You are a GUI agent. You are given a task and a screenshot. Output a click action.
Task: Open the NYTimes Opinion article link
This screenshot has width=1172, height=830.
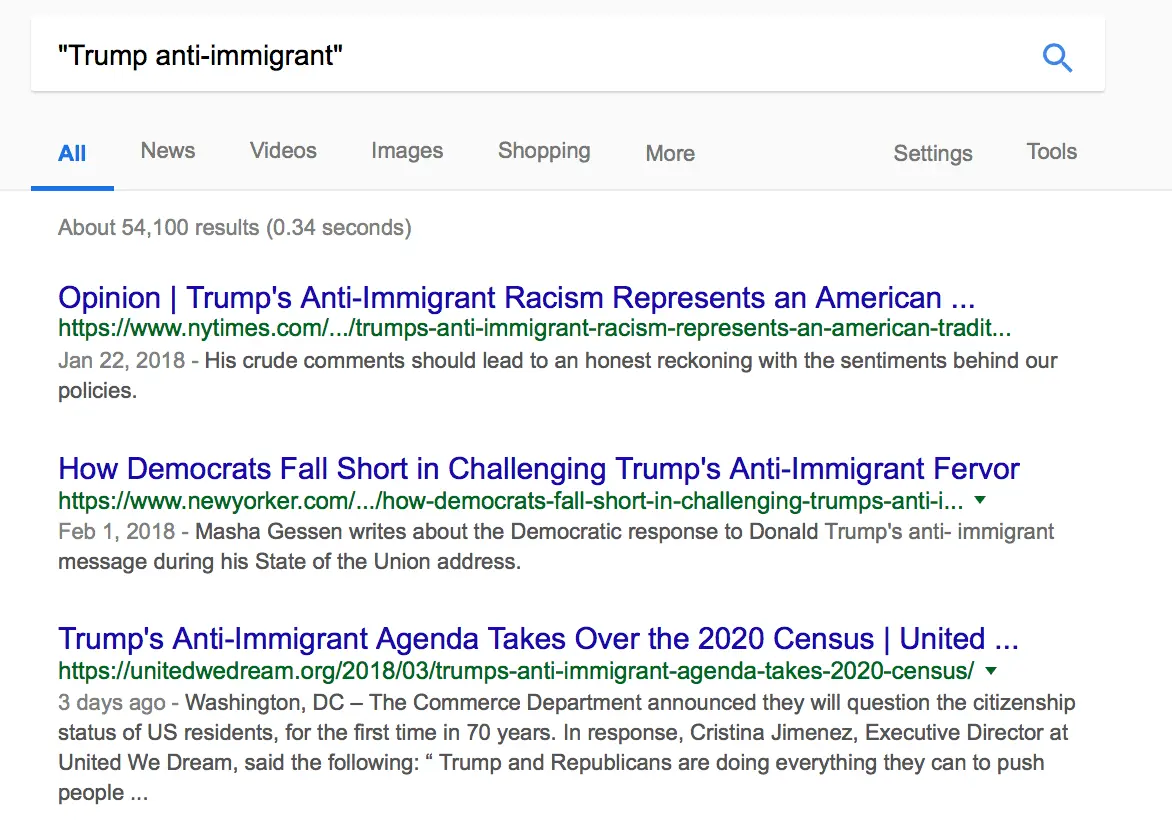516,298
